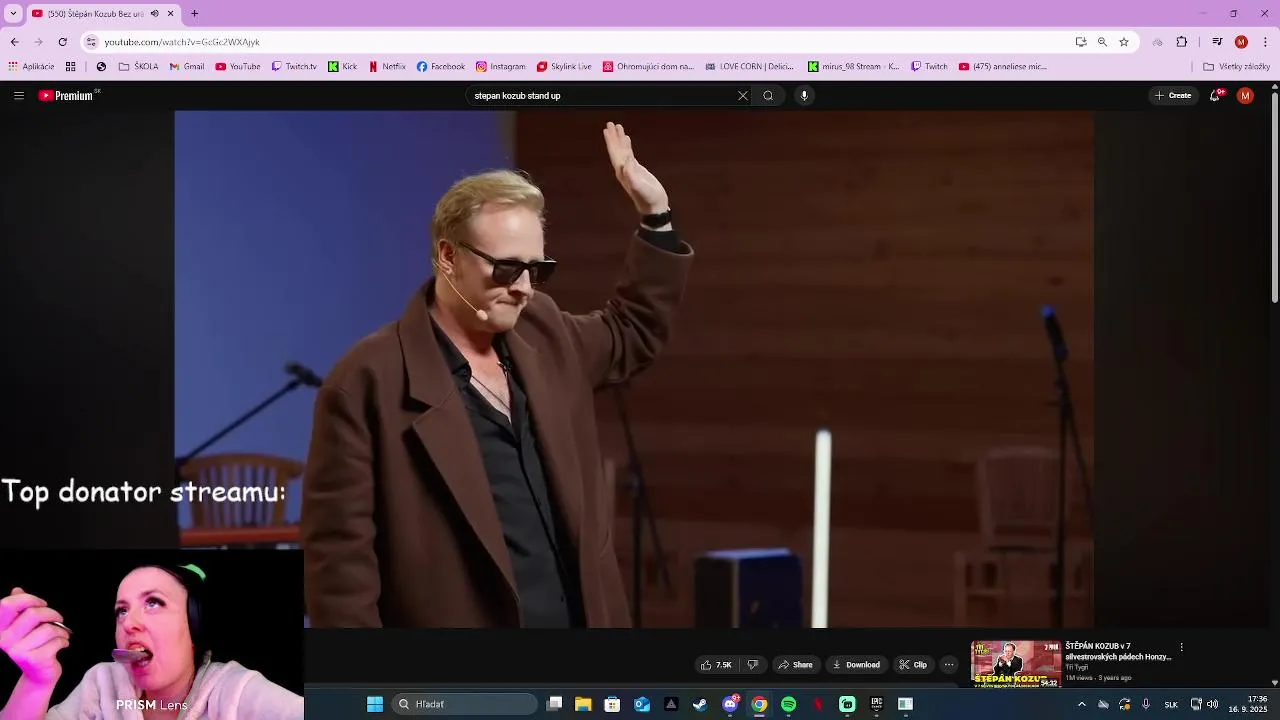The image size is (1280, 720).
Task: Open the Chrome extensions puzzle icon
Action: click(x=1182, y=42)
